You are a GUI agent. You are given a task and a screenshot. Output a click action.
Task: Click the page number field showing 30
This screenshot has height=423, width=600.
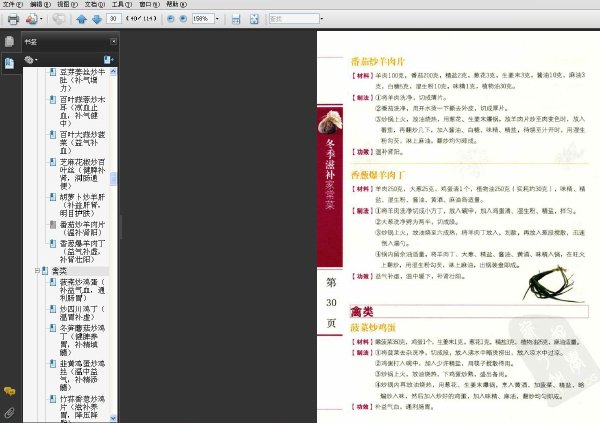tap(114, 18)
